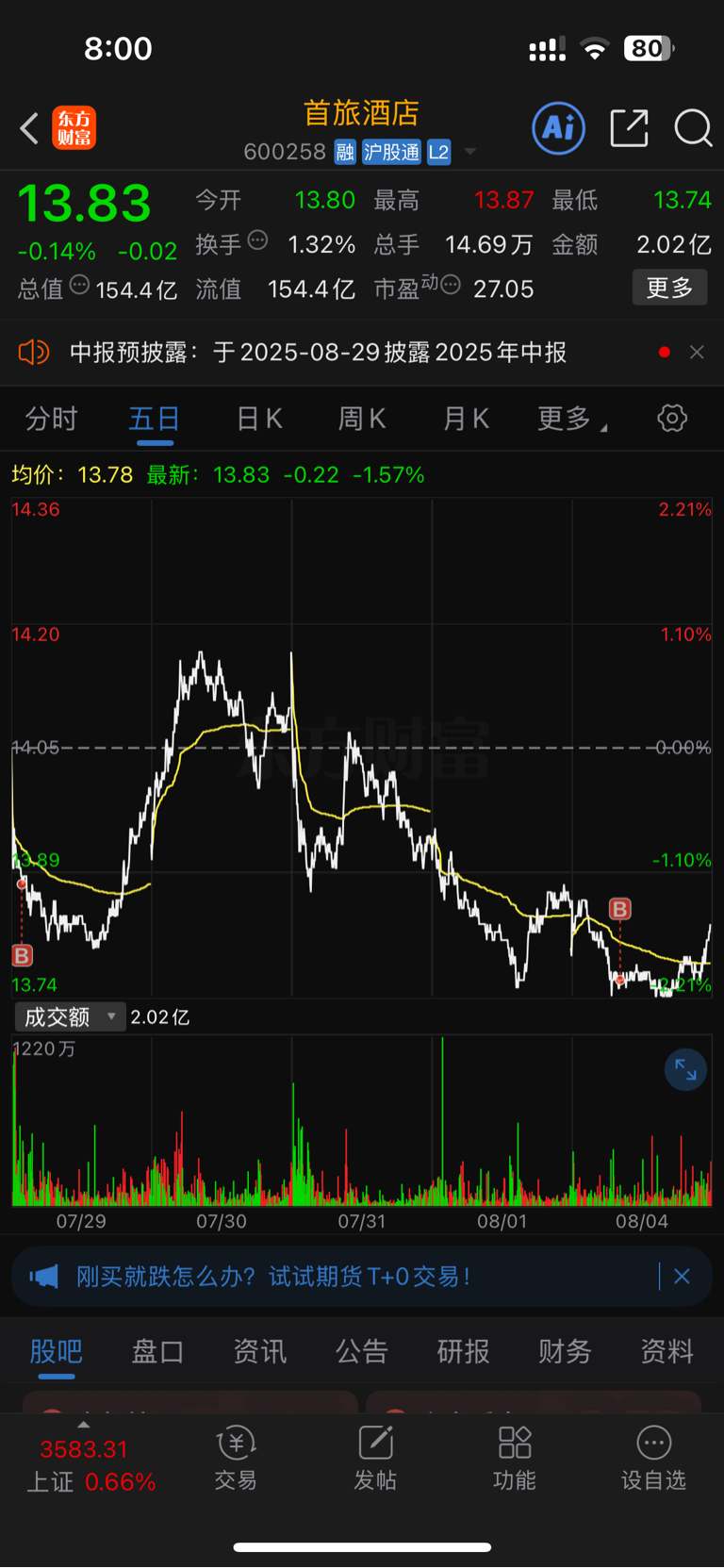The image size is (724, 1568).
Task: Expand chart to fullscreen
Action: tap(685, 1070)
